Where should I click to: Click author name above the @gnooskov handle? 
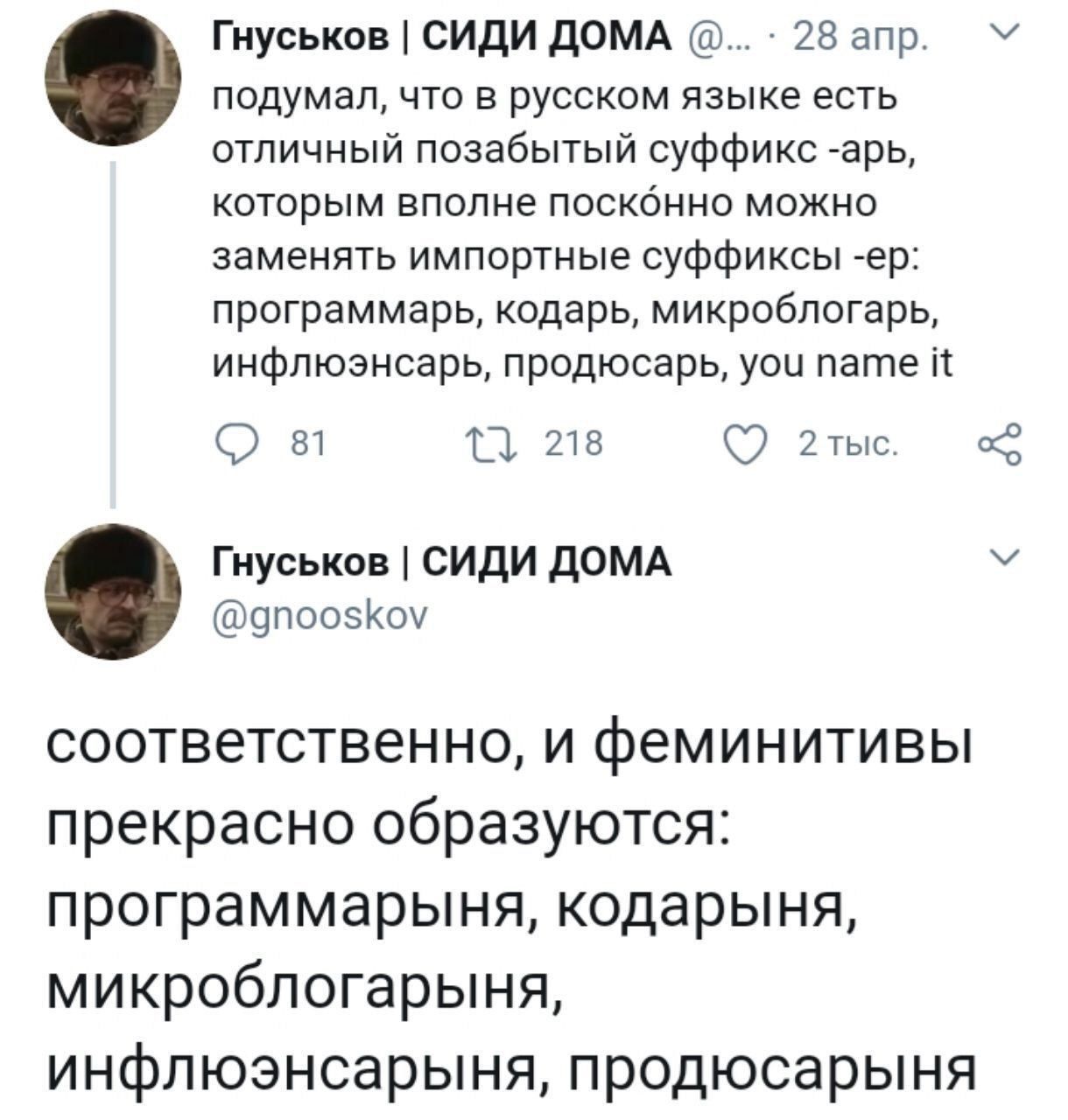(x=443, y=561)
